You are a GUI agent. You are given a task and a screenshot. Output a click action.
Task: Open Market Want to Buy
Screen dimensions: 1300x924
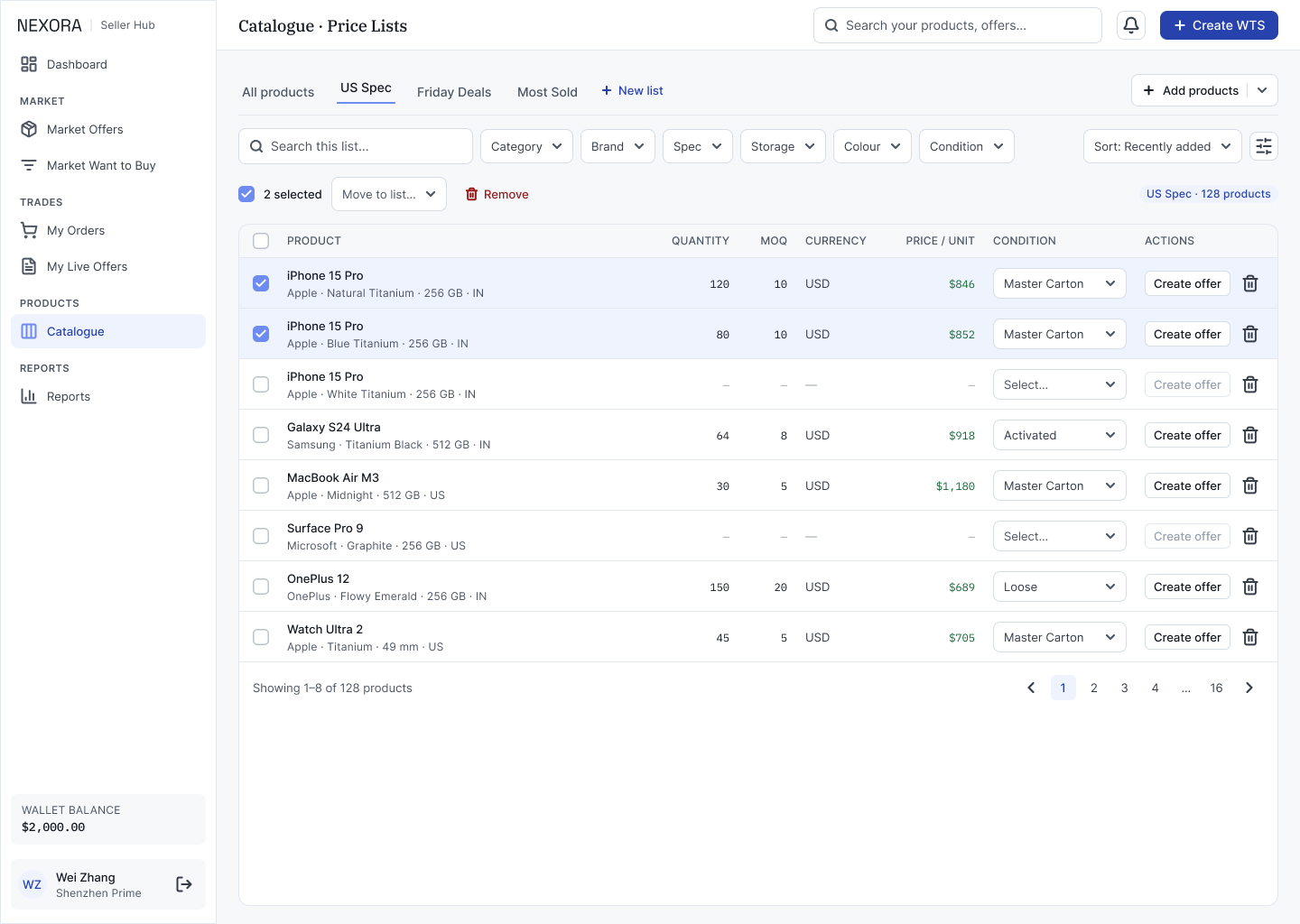click(108, 165)
